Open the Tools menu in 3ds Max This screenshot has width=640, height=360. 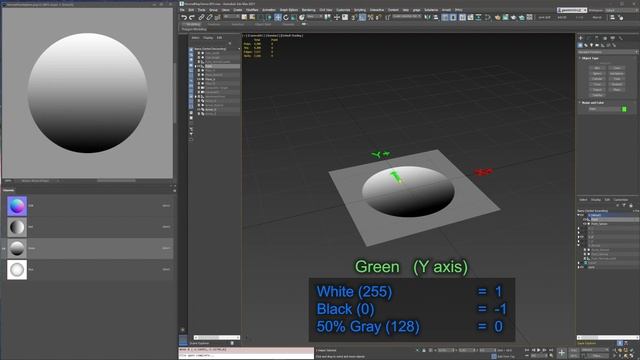202,10
